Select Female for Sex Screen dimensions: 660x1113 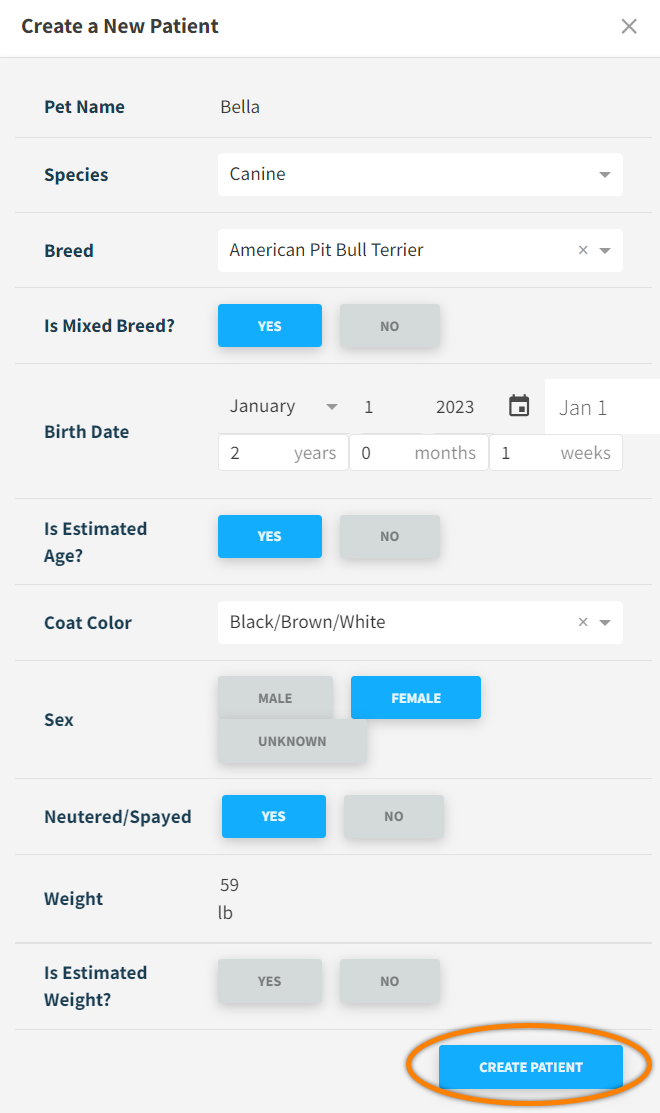[x=416, y=698]
